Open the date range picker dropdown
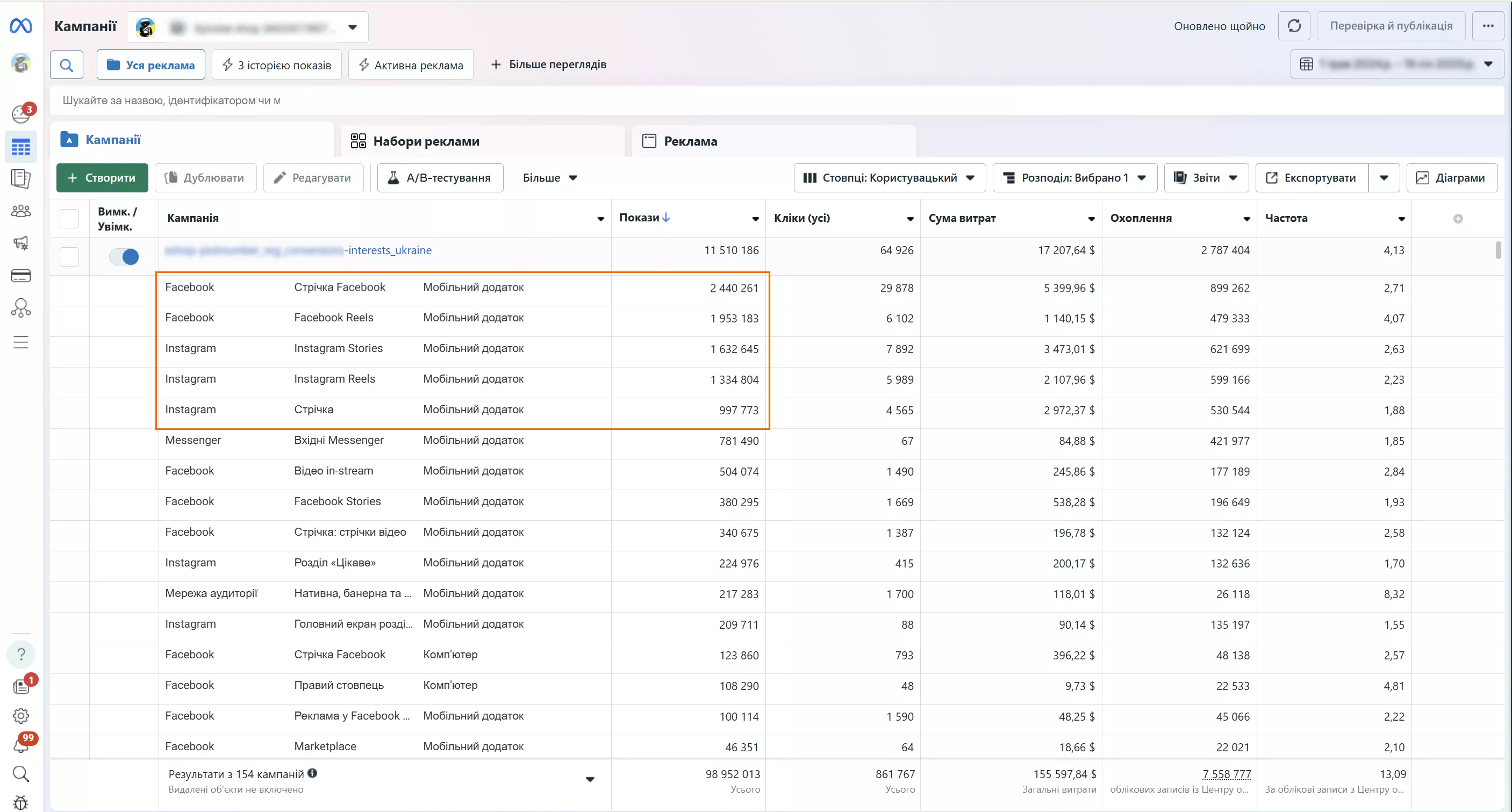Screen dimensions: 1512x812 pyautogui.click(x=1397, y=64)
